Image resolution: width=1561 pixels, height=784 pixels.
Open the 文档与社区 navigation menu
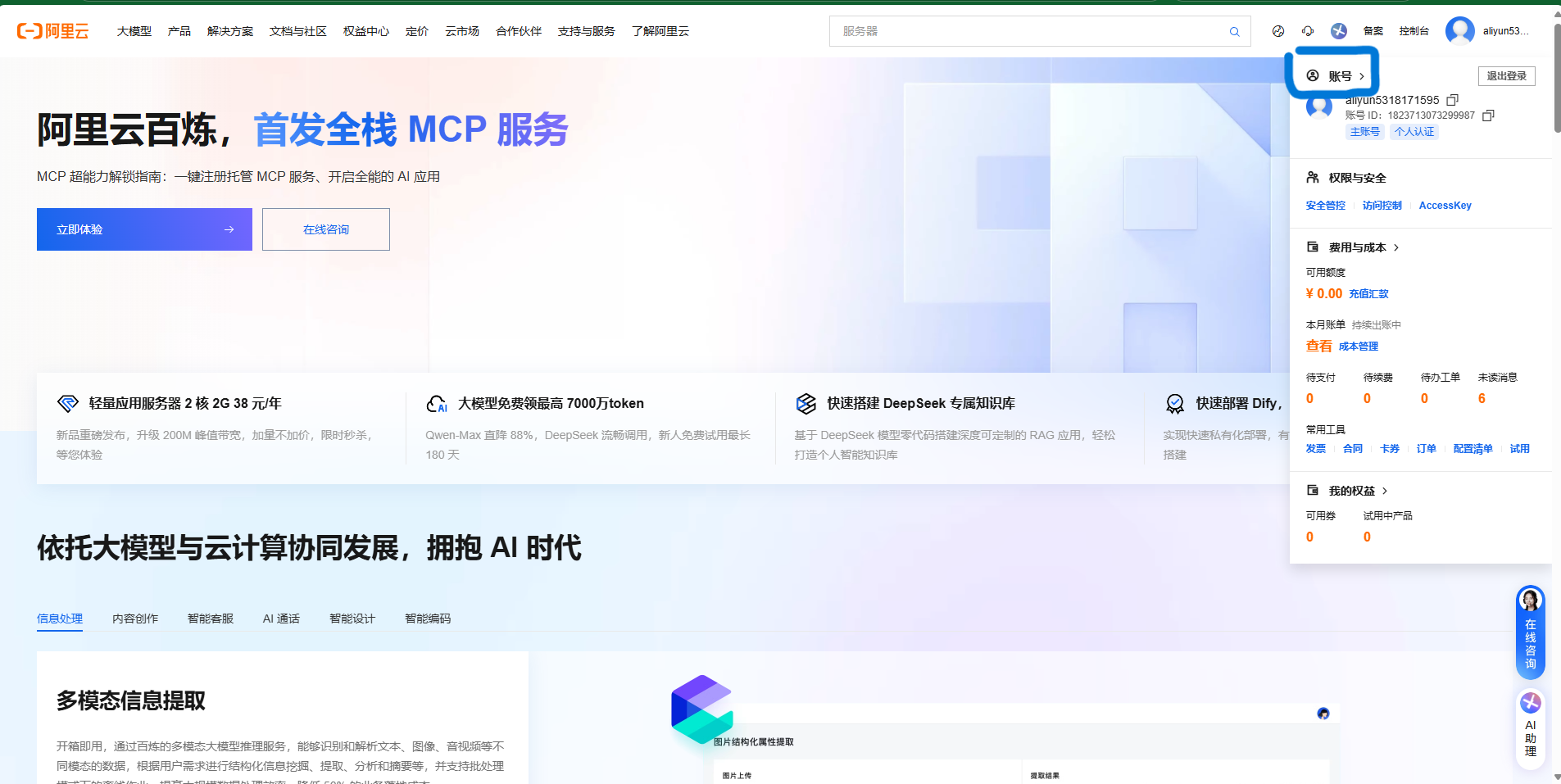(298, 31)
